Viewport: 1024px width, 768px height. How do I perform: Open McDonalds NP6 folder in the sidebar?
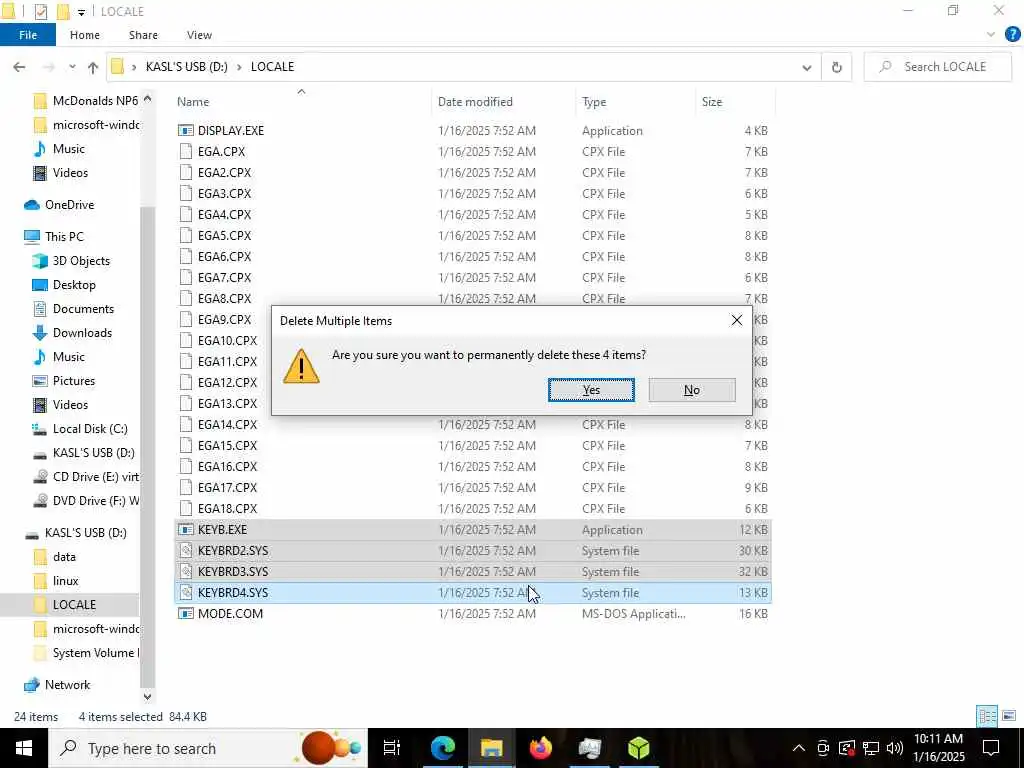pyautogui.click(x=95, y=101)
